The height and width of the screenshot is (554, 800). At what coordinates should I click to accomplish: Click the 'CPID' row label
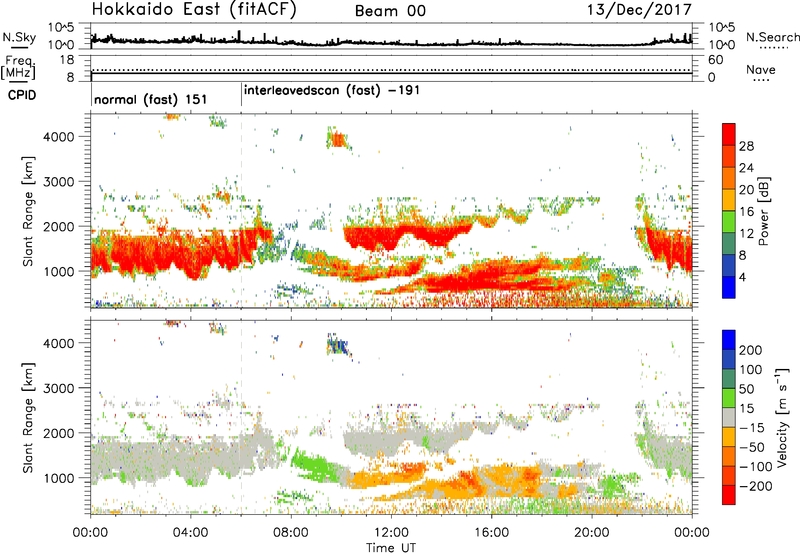coord(21,95)
